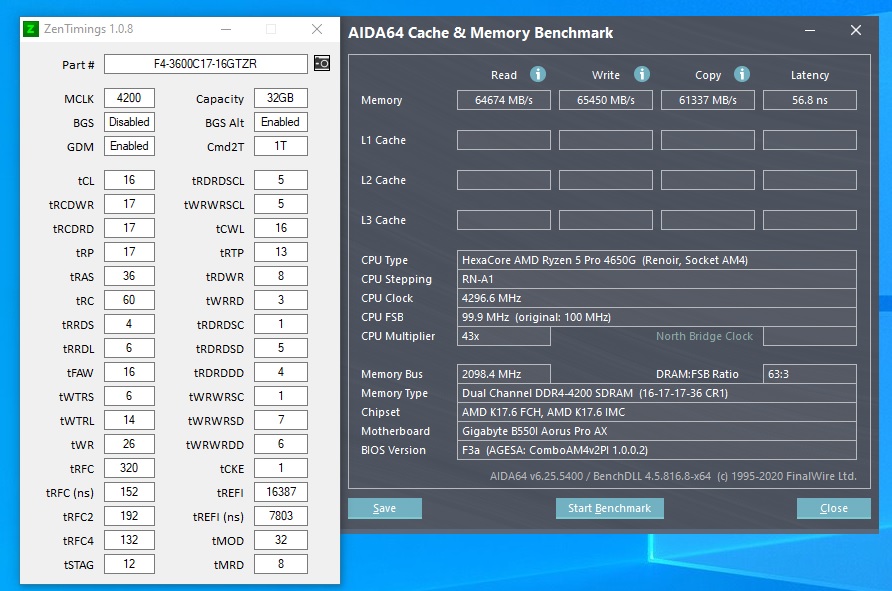Click the CPU Stepping value RN-A1
This screenshot has height=591, width=892.
[656, 279]
